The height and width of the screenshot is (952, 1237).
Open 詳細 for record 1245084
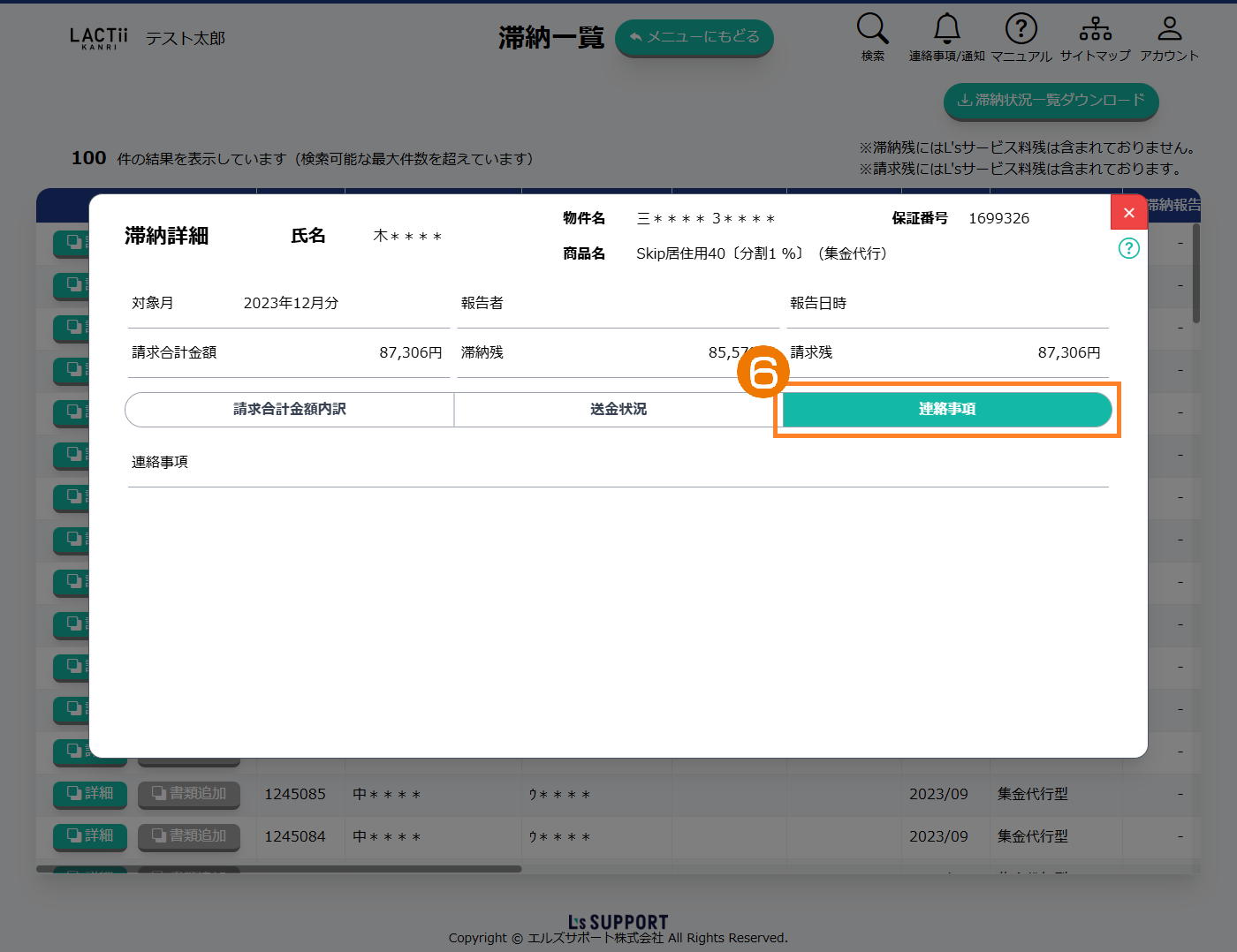click(x=90, y=836)
